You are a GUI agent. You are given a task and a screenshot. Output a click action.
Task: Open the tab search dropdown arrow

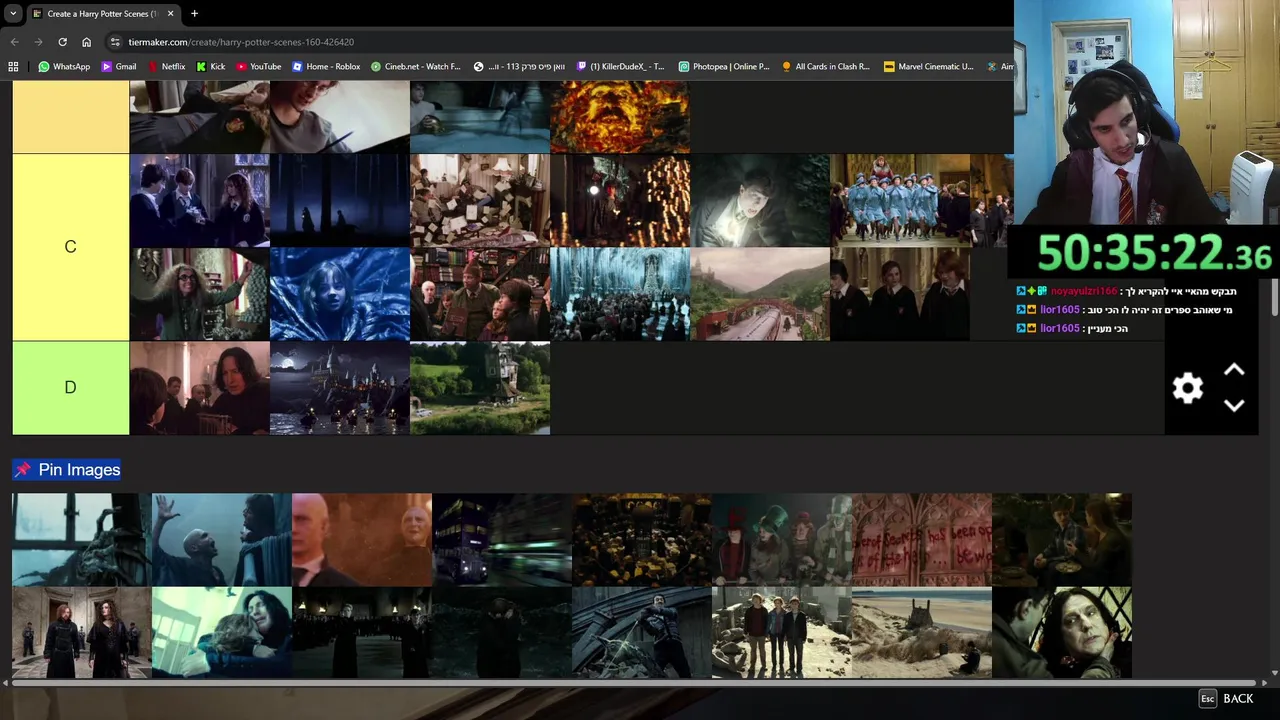13,14
